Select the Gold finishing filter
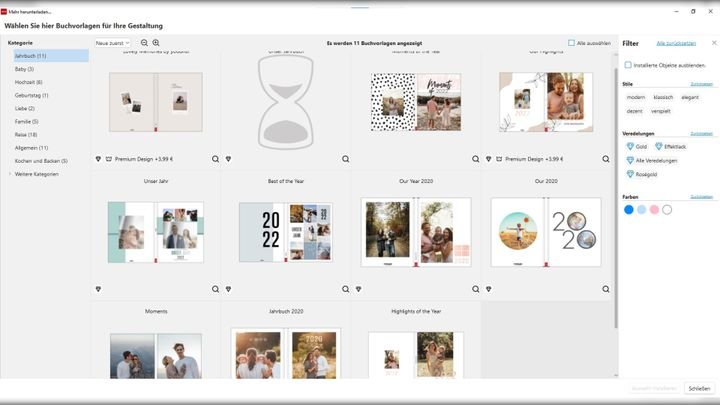 635,146
